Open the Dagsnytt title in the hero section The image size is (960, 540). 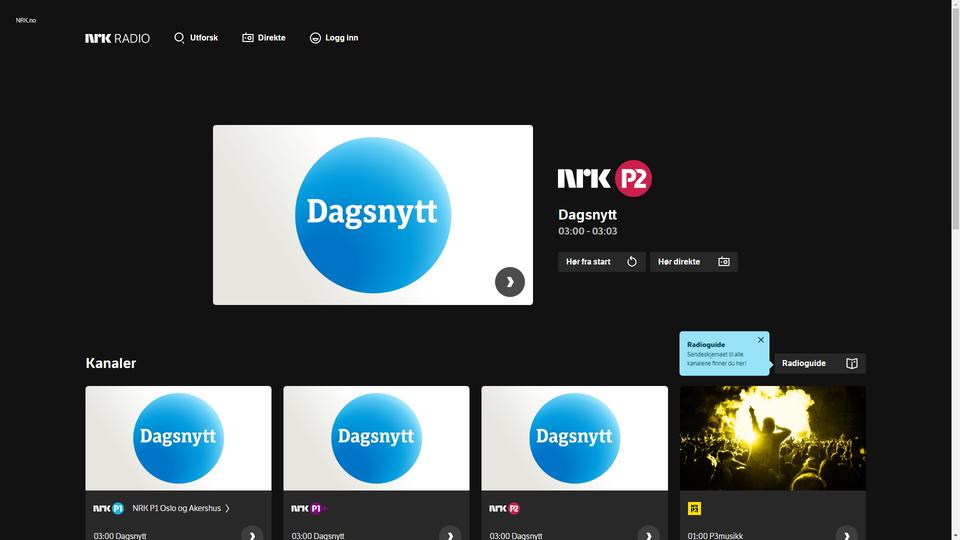(587, 215)
